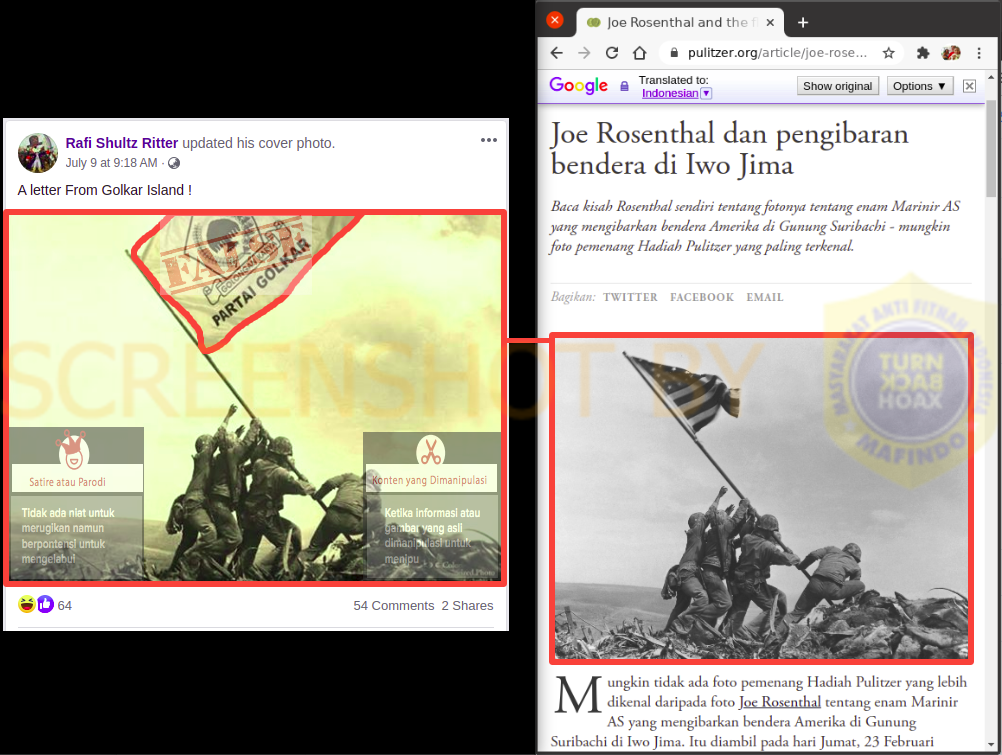Close the Joe Rosenthal tab
The width and height of the screenshot is (1002, 755).
click(x=769, y=22)
